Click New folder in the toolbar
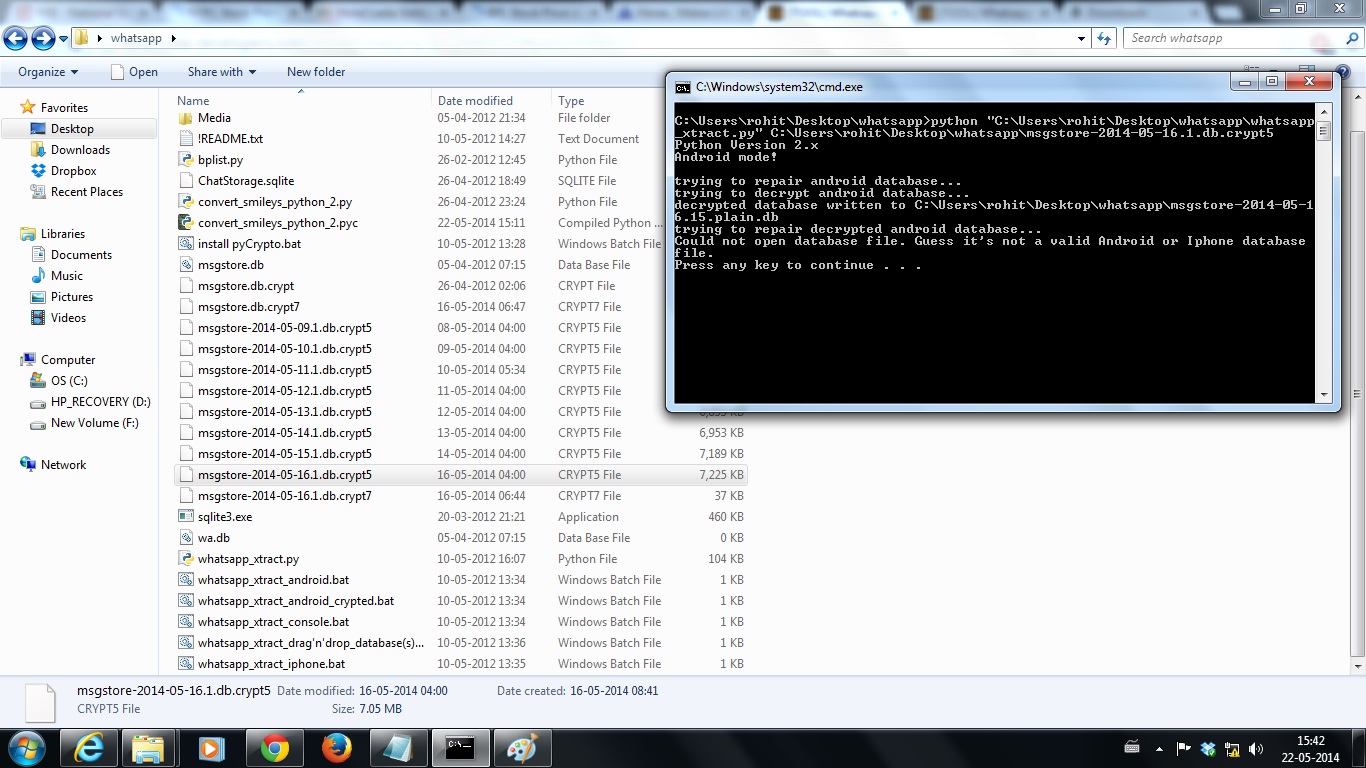 (316, 72)
